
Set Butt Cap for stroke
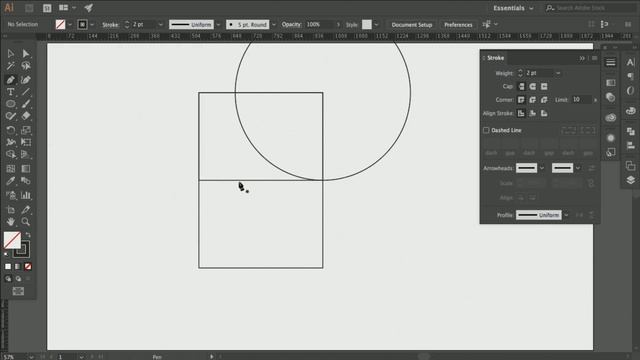(x=521, y=87)
